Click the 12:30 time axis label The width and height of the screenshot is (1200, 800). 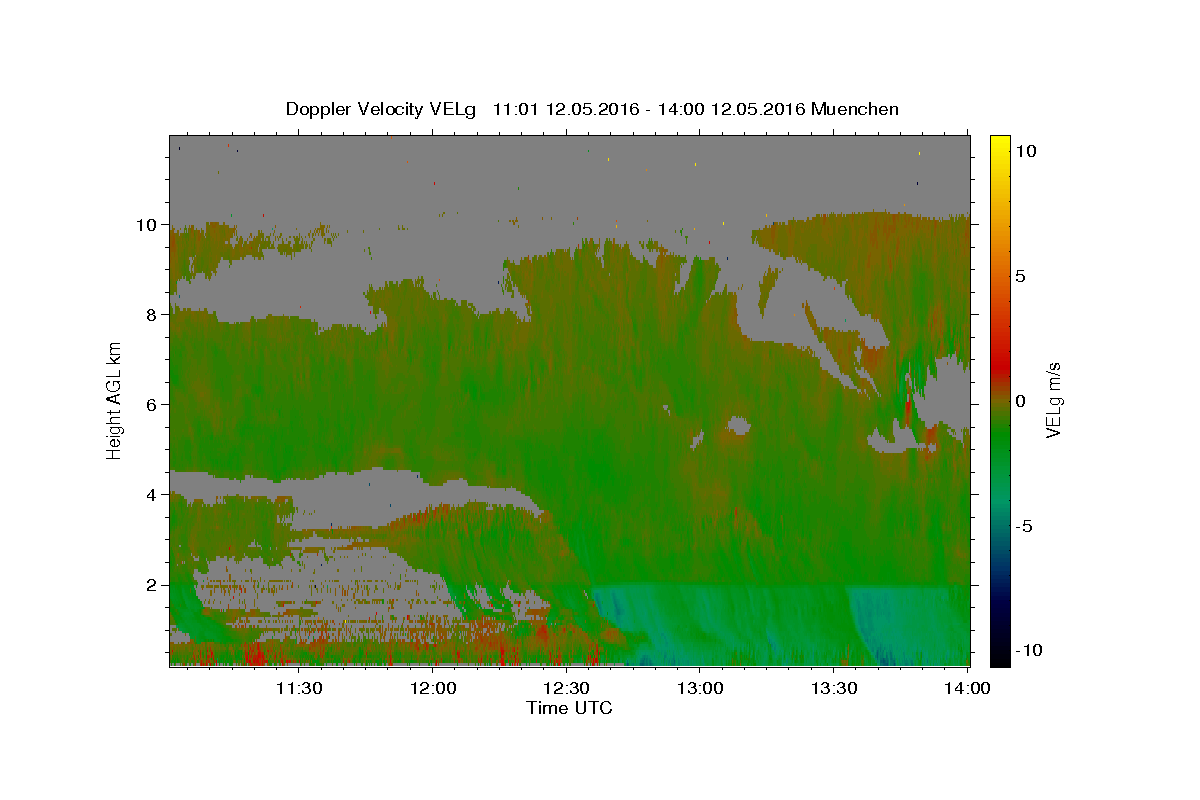pos(567,688)
